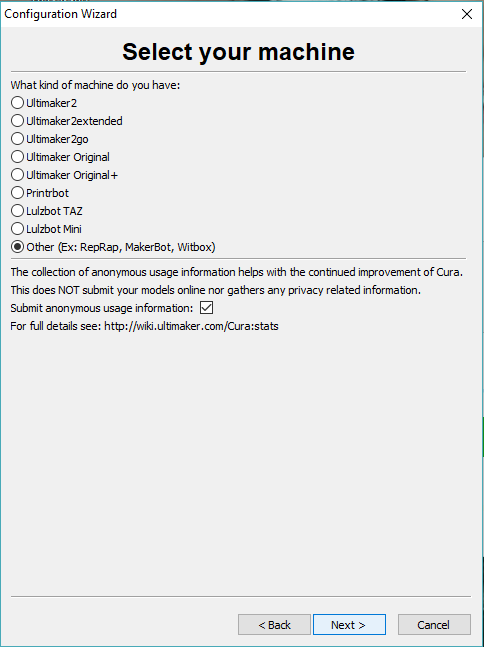
Task: Select the Ultimaker Original machine type
Action: tap(17, 157)
